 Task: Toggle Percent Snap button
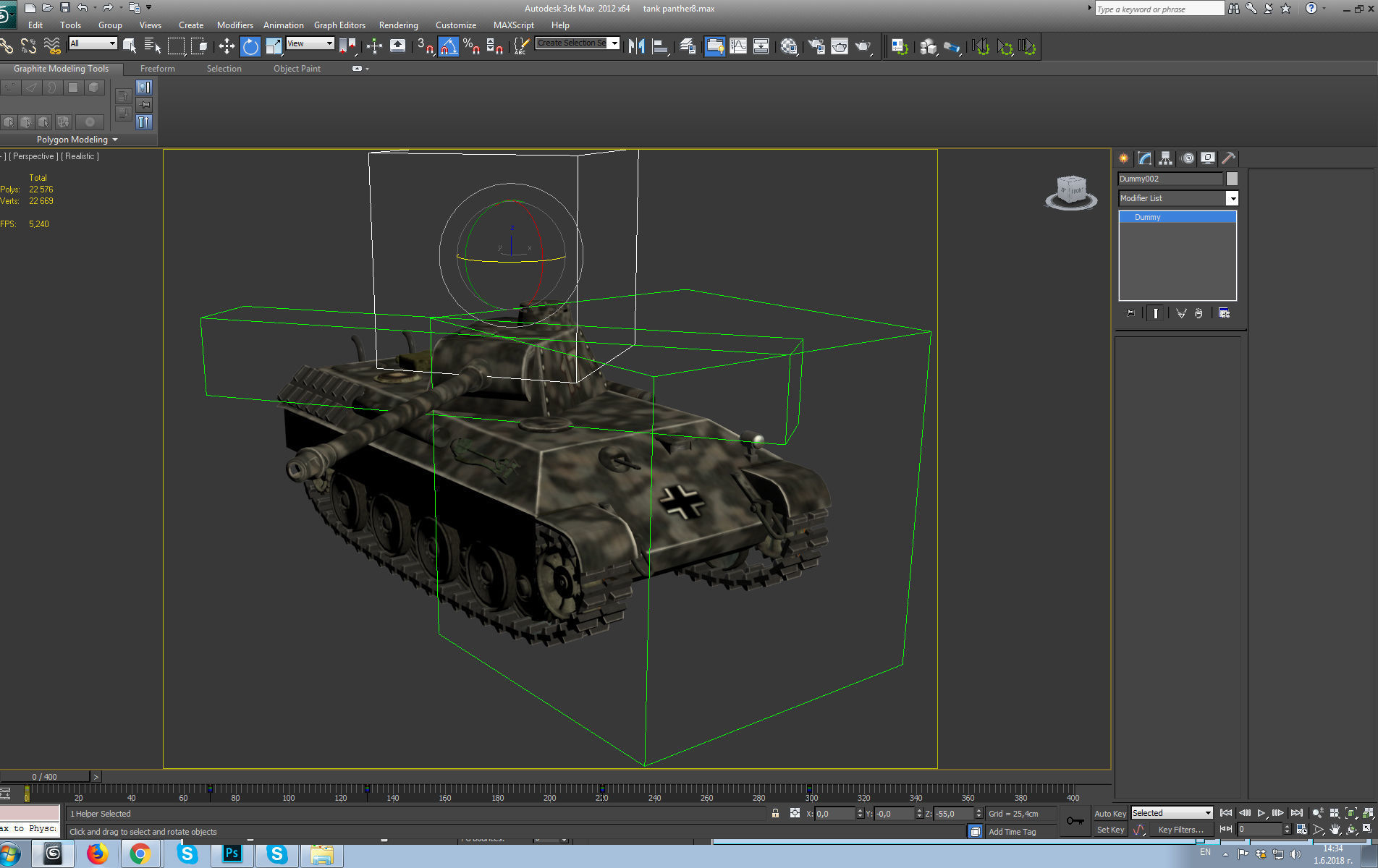coord(471,46)
